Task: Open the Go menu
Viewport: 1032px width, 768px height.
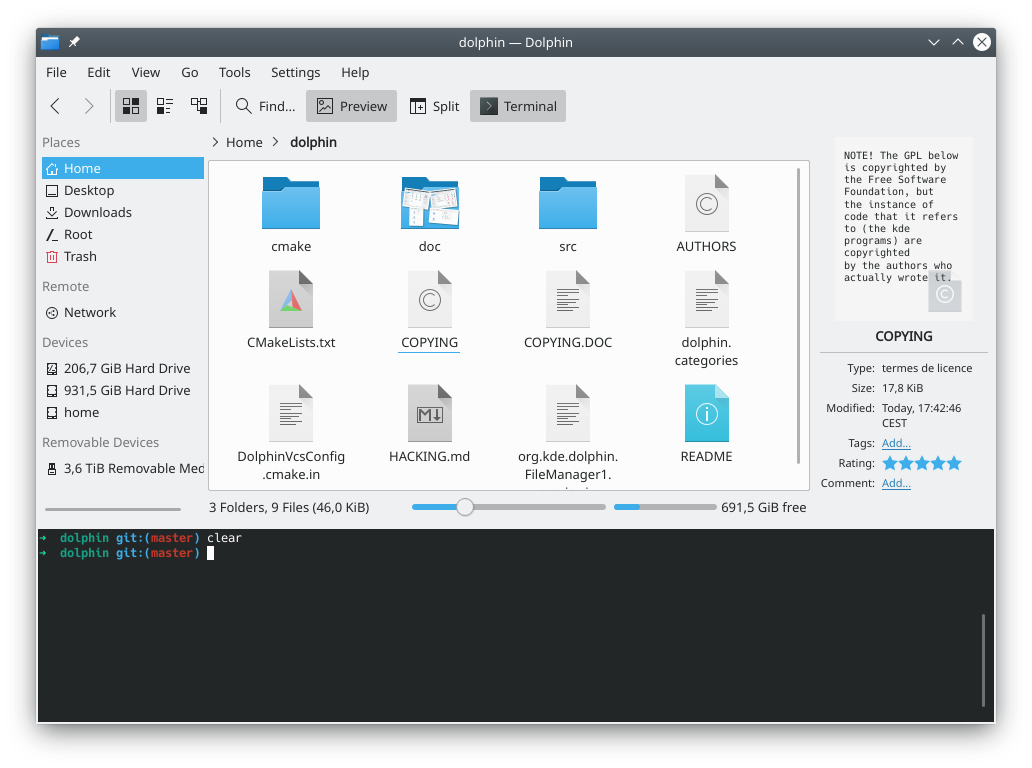Action: click(190, 72)
